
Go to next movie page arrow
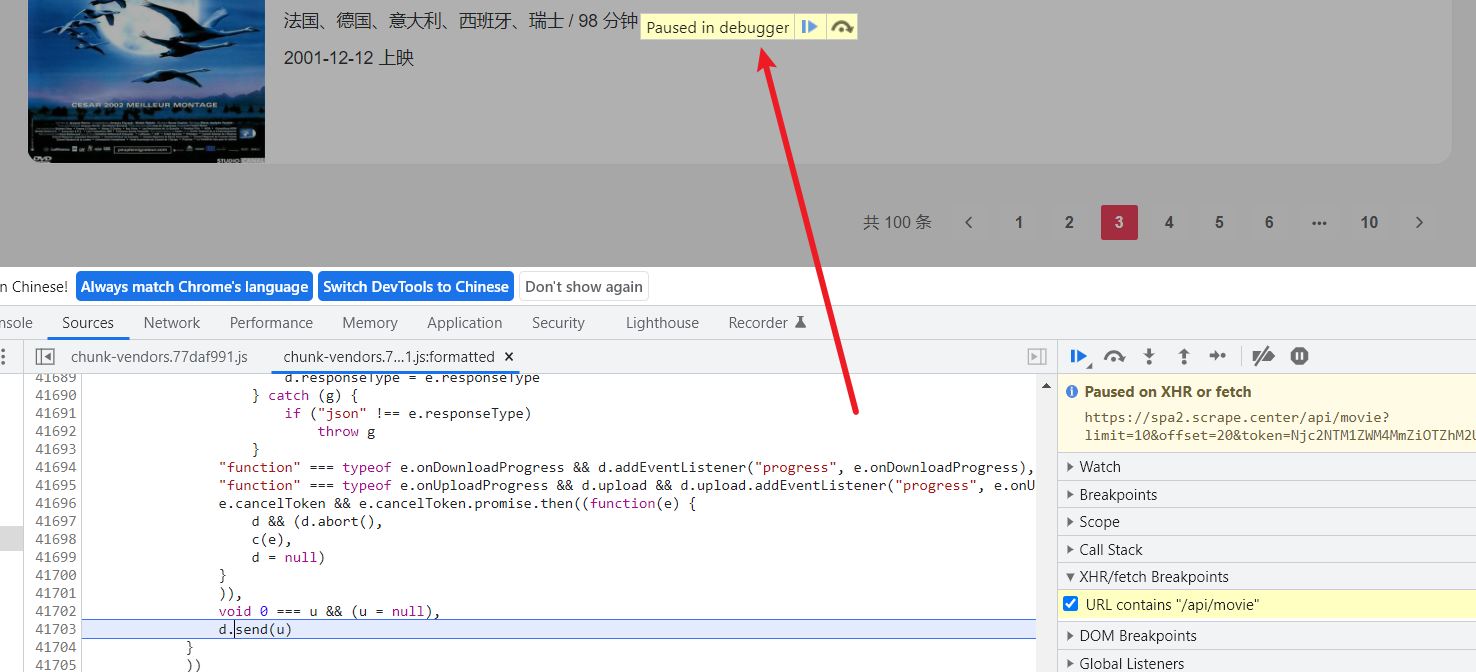click(1419, 222)
